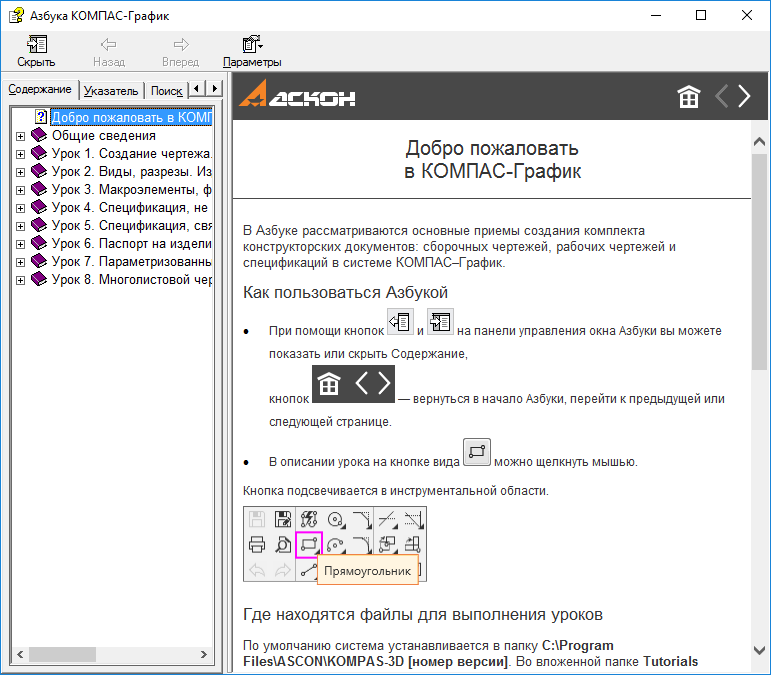Go to next page with right chevron
The width and height of the screenshot is (771, 675).
743,97
